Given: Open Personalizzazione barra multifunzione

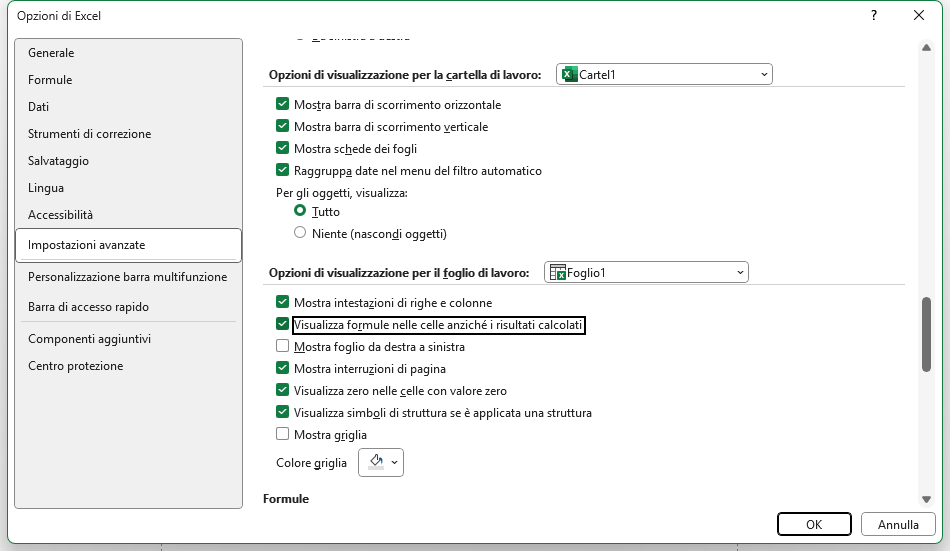Looking at the screenshot, I should 127,277.
